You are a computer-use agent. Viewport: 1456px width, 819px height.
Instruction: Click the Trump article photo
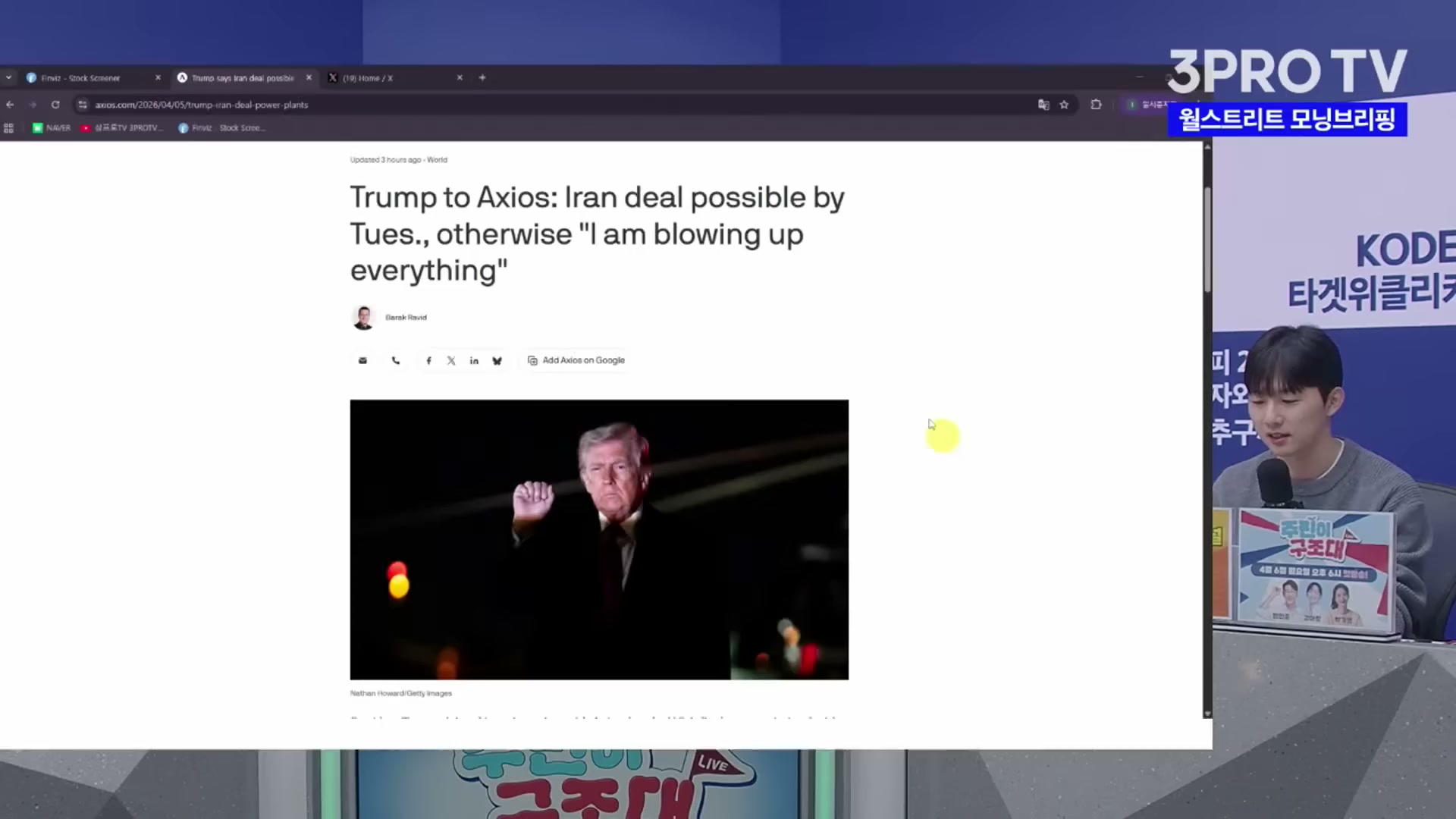(599, 539)
